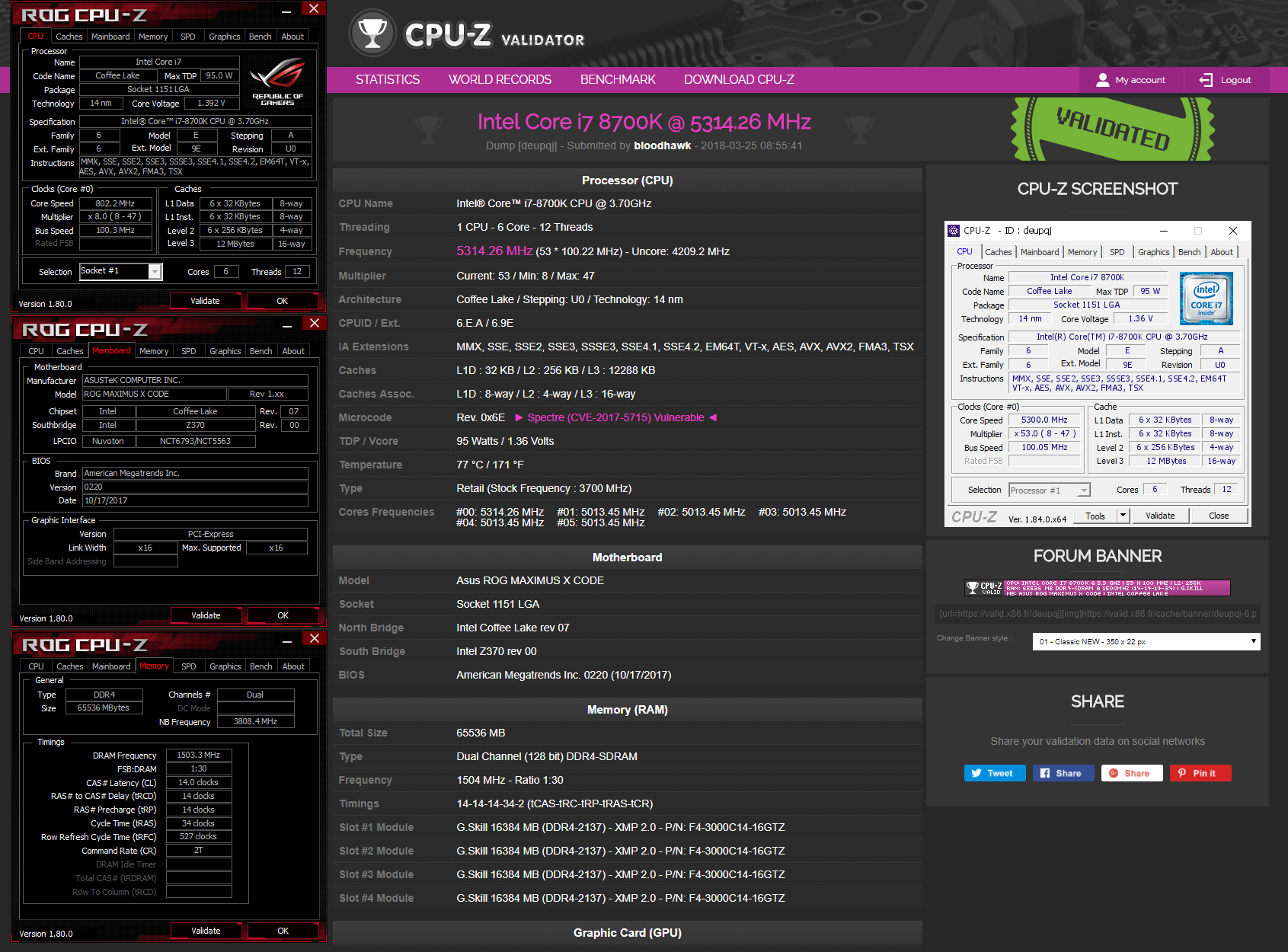This screenshot has height=952, width=1288.
Task: Click OK in the ROG Memory window
Action: [283, 931]
